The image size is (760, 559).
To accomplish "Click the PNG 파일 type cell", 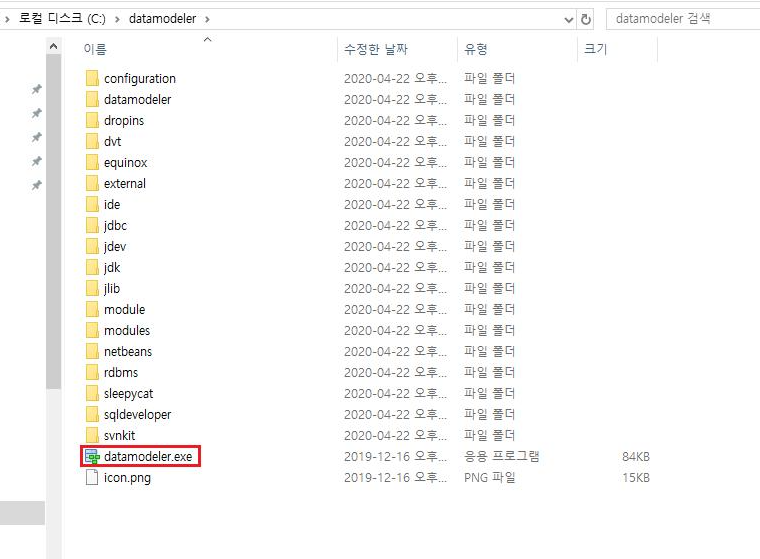I will click(x=490, y=478).
